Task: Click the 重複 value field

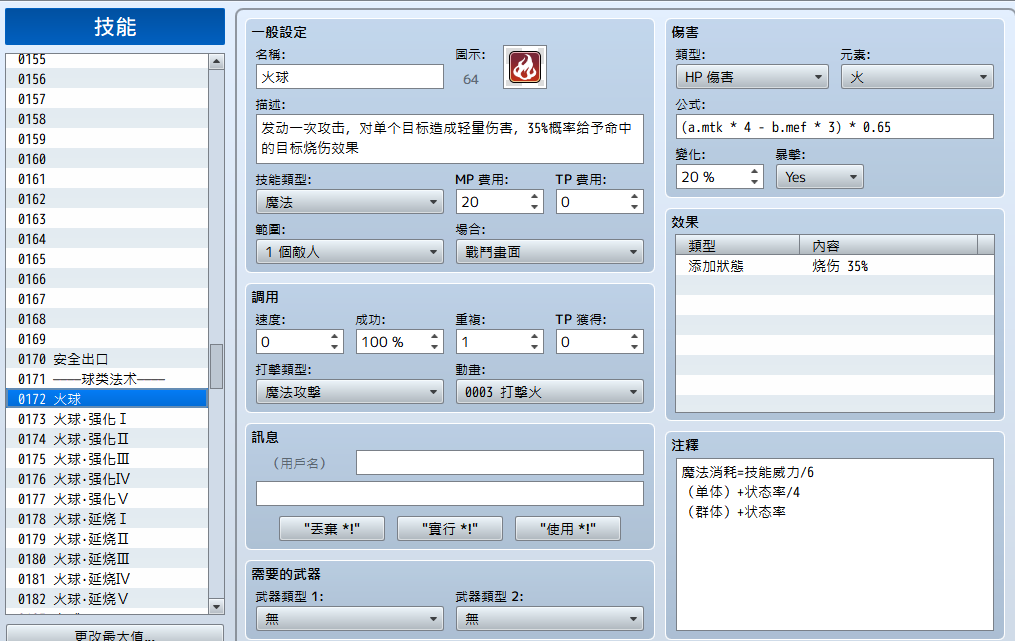Action: (x=492, y=342)
